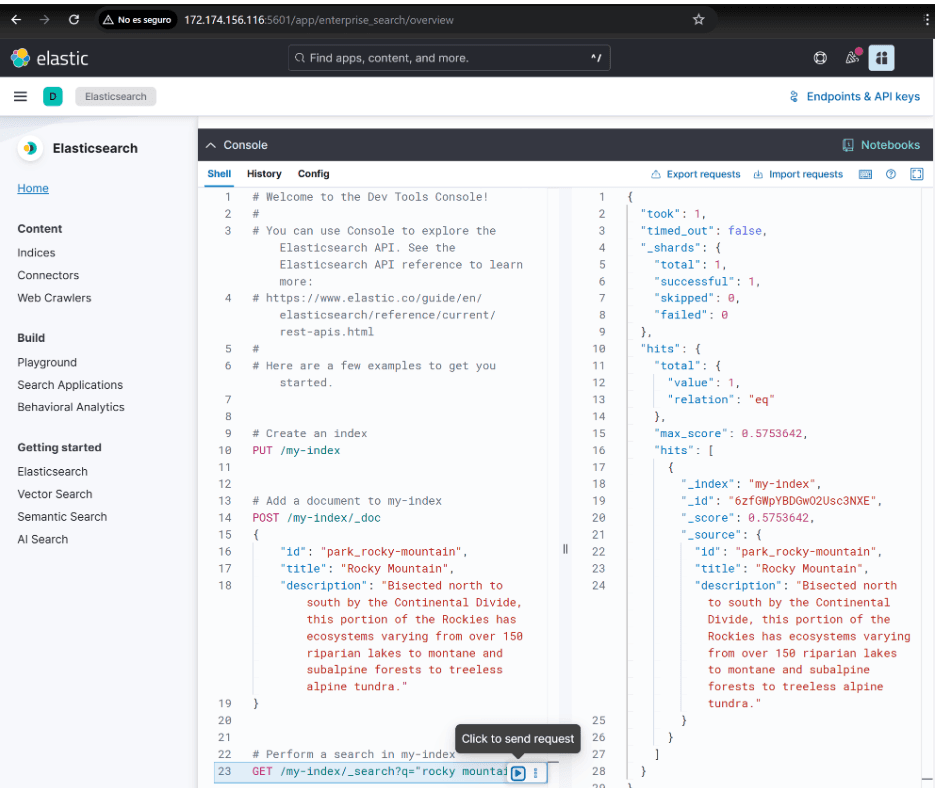Switch to the Config tab
Screen dimensions: 946x796
[312, 173]
